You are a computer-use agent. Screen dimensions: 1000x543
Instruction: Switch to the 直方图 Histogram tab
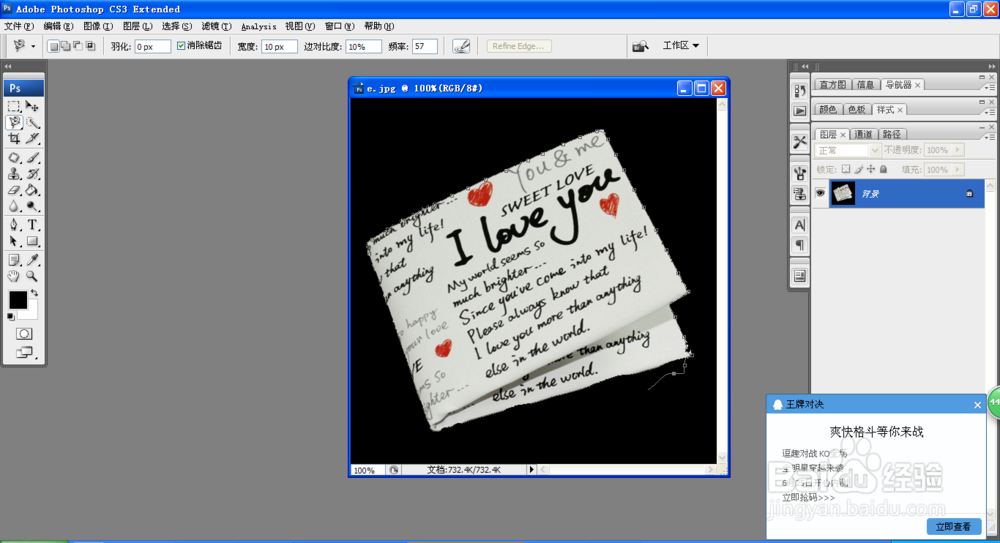pyautogui.click(x=833, y=84)
